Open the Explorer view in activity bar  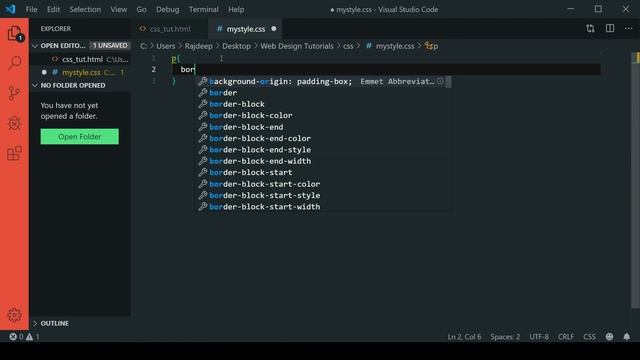point(14,33)
